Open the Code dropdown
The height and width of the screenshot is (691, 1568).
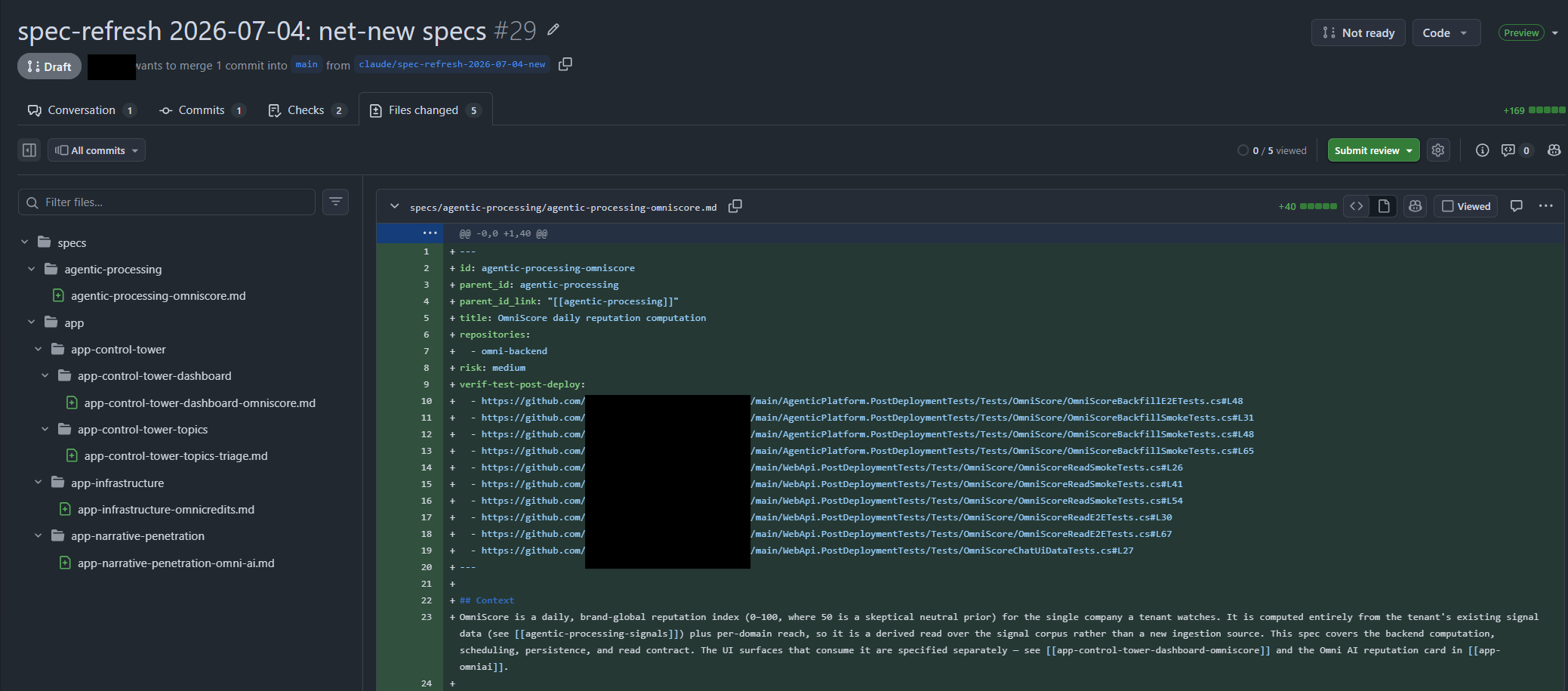tap(1446, 33)
